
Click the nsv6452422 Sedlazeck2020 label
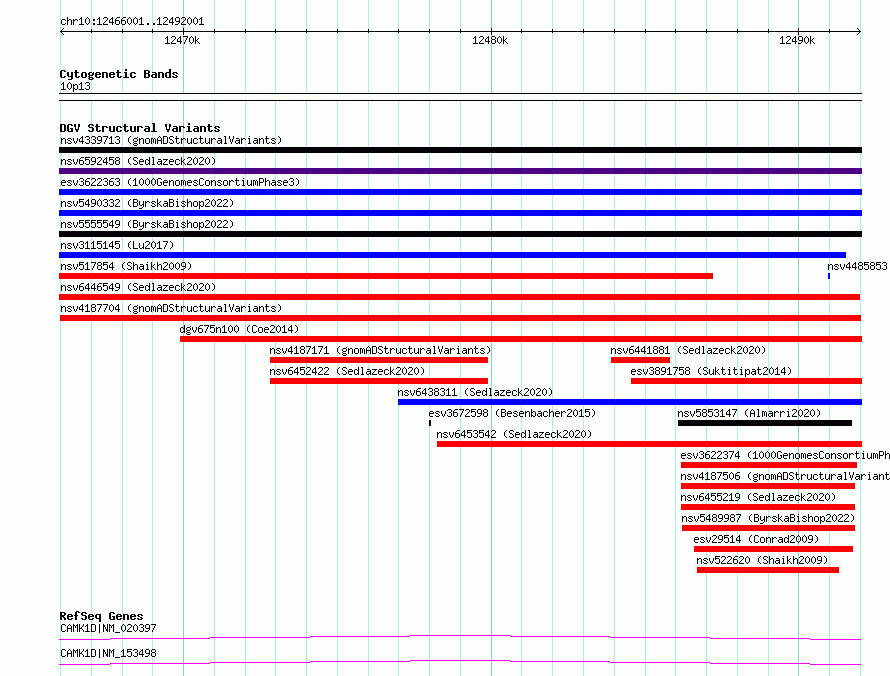coord(347,371)
